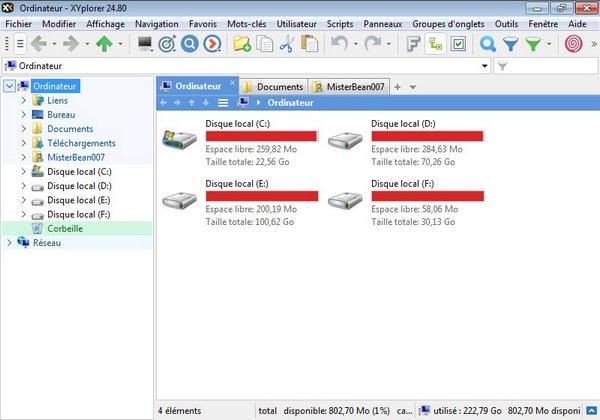
Task: Click the toolbar hamburger menu button
Action: coord(21,44)
